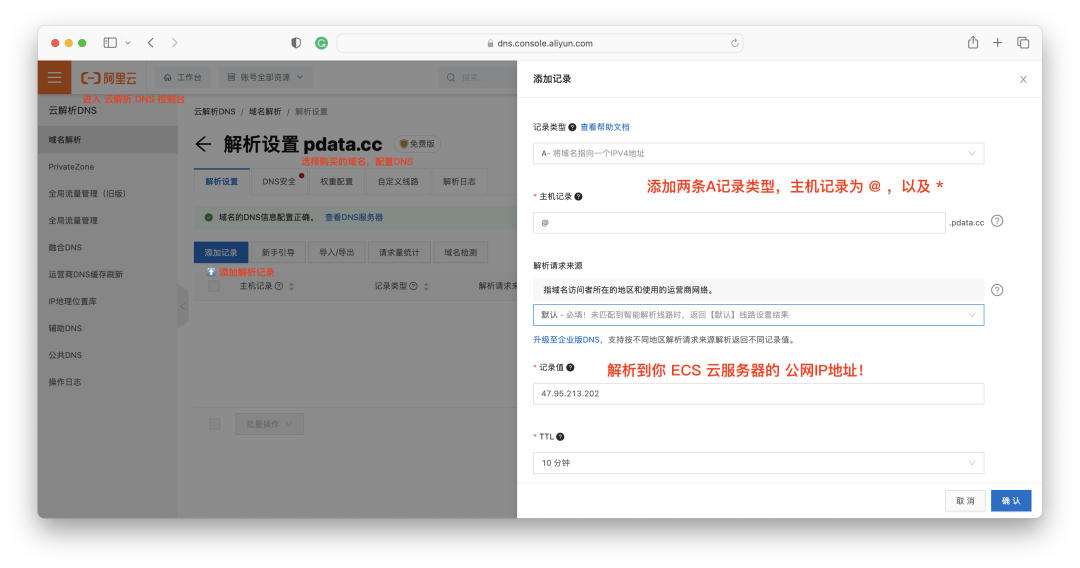Click help icon beside 主机记录 label

point(579,197)
